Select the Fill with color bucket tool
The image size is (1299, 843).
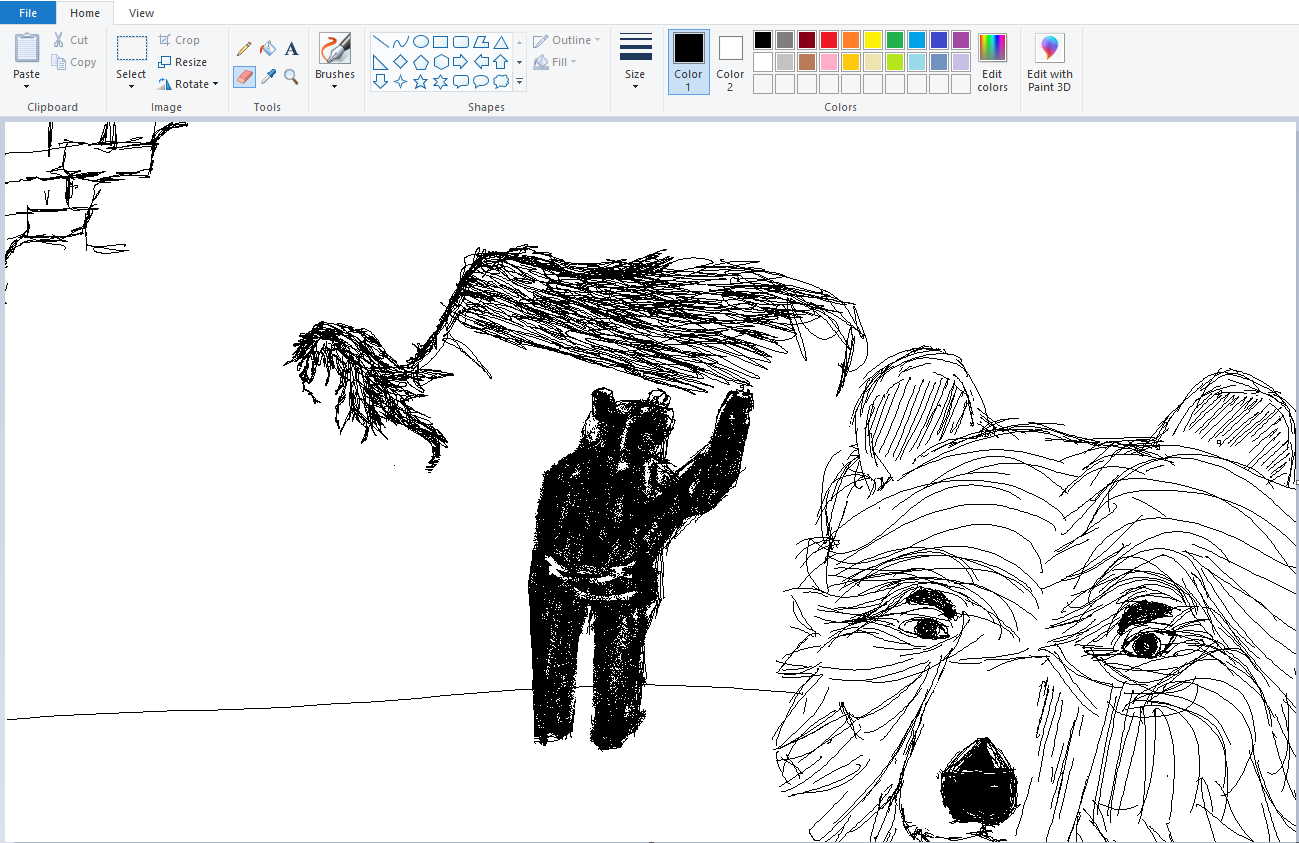pyautogui.click(x=268, y=48)
